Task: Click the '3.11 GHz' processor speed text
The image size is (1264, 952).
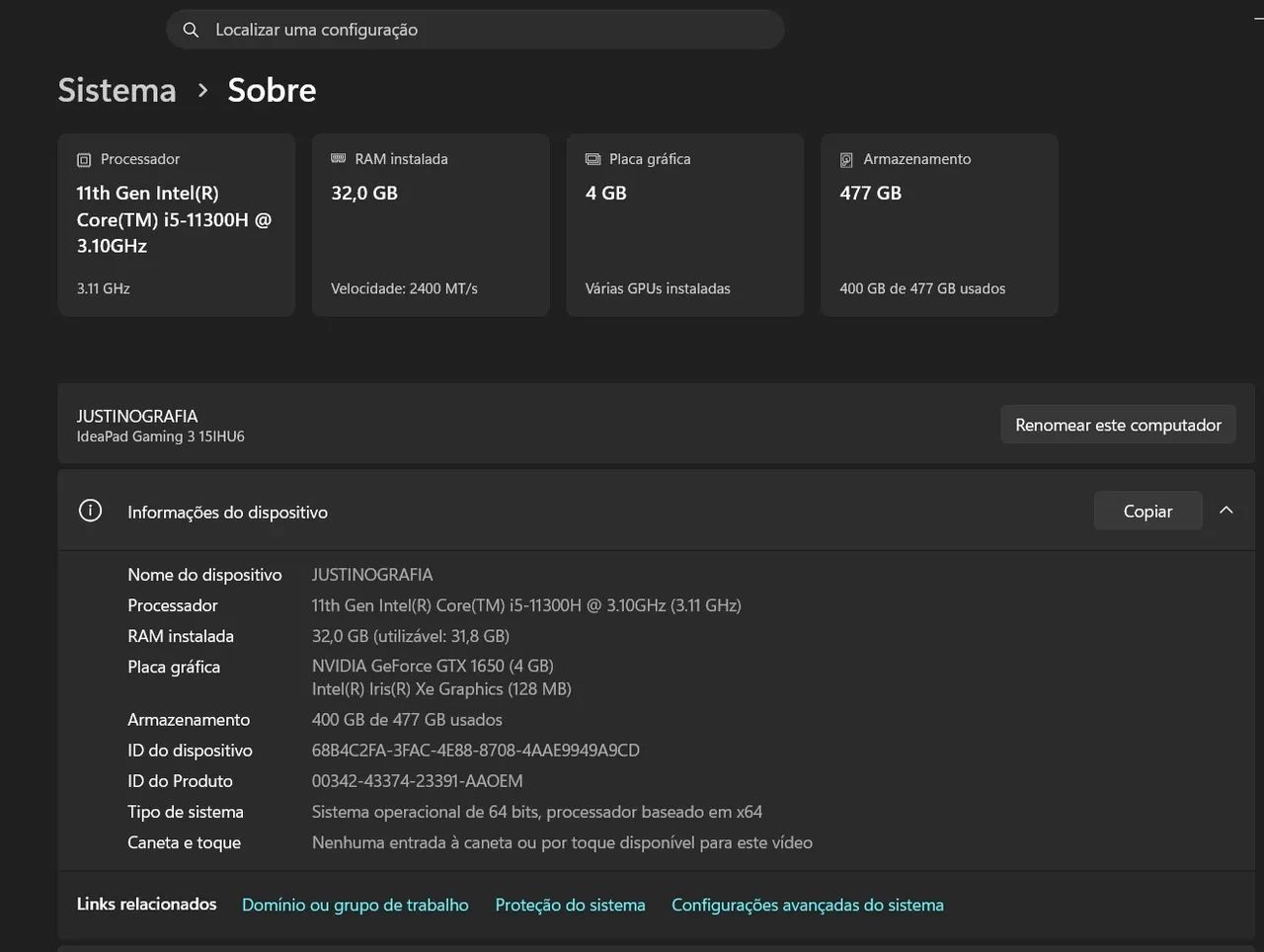Action: 104,288
